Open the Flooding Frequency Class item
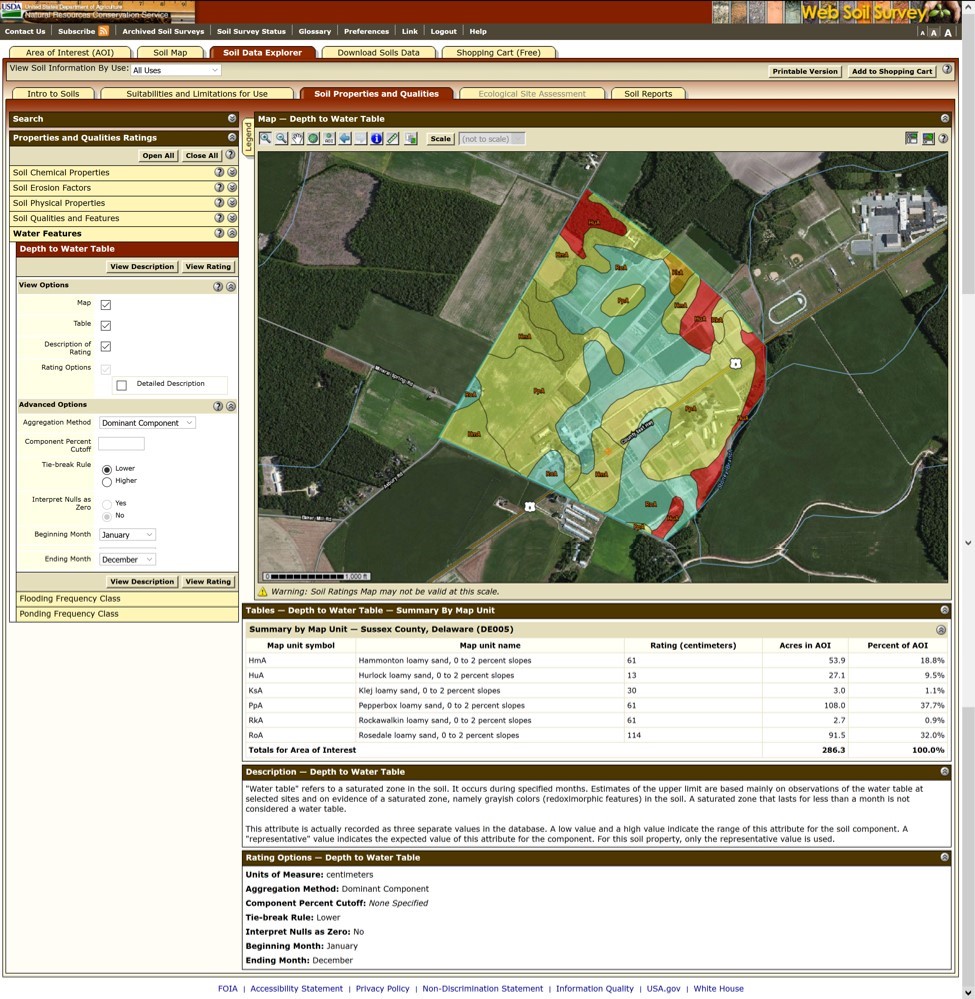975x999 pixels. pos(69,599)
